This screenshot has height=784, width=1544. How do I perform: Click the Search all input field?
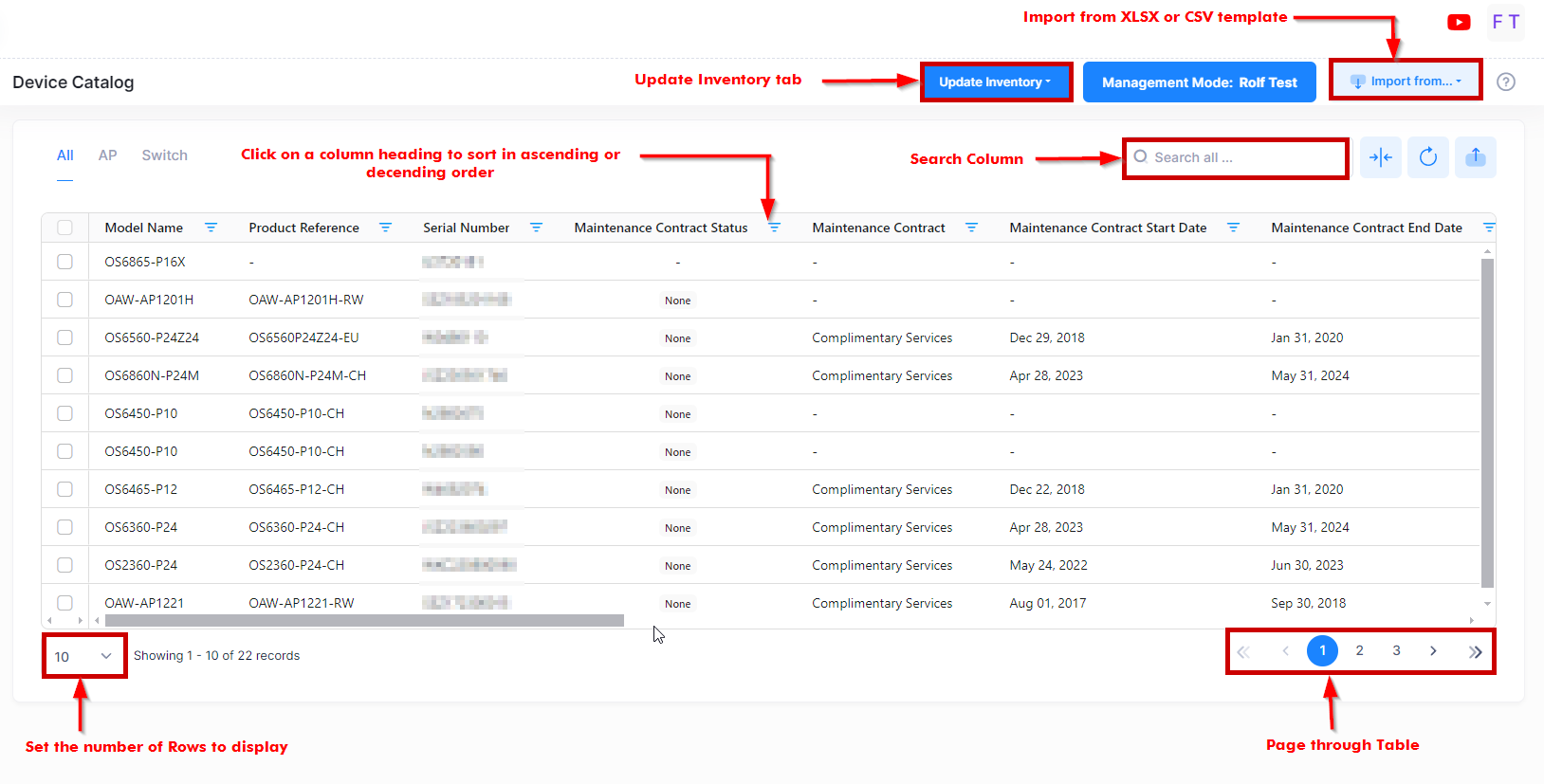coord(1242,157)
